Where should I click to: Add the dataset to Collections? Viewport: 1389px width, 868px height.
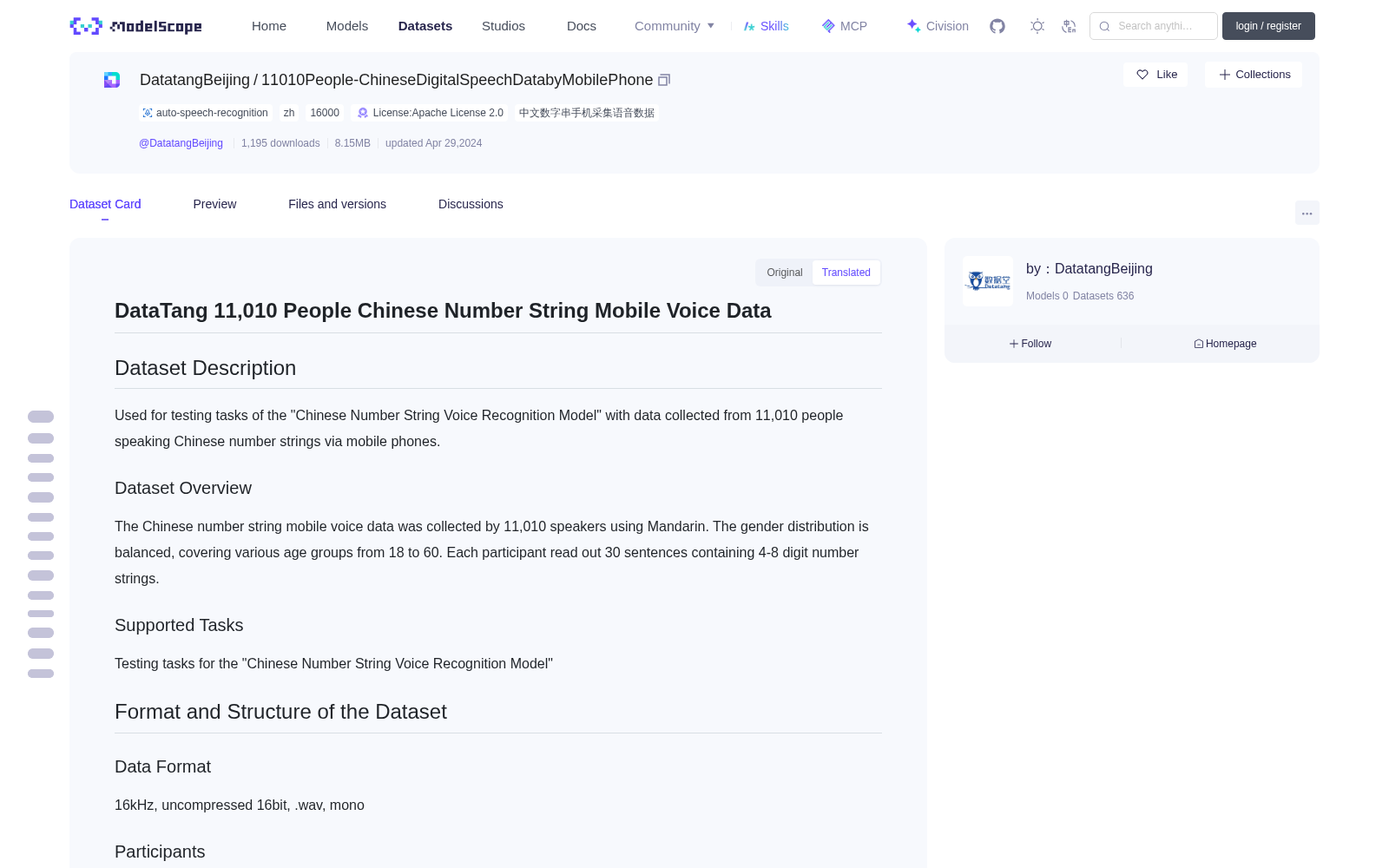pos(1254,75)
